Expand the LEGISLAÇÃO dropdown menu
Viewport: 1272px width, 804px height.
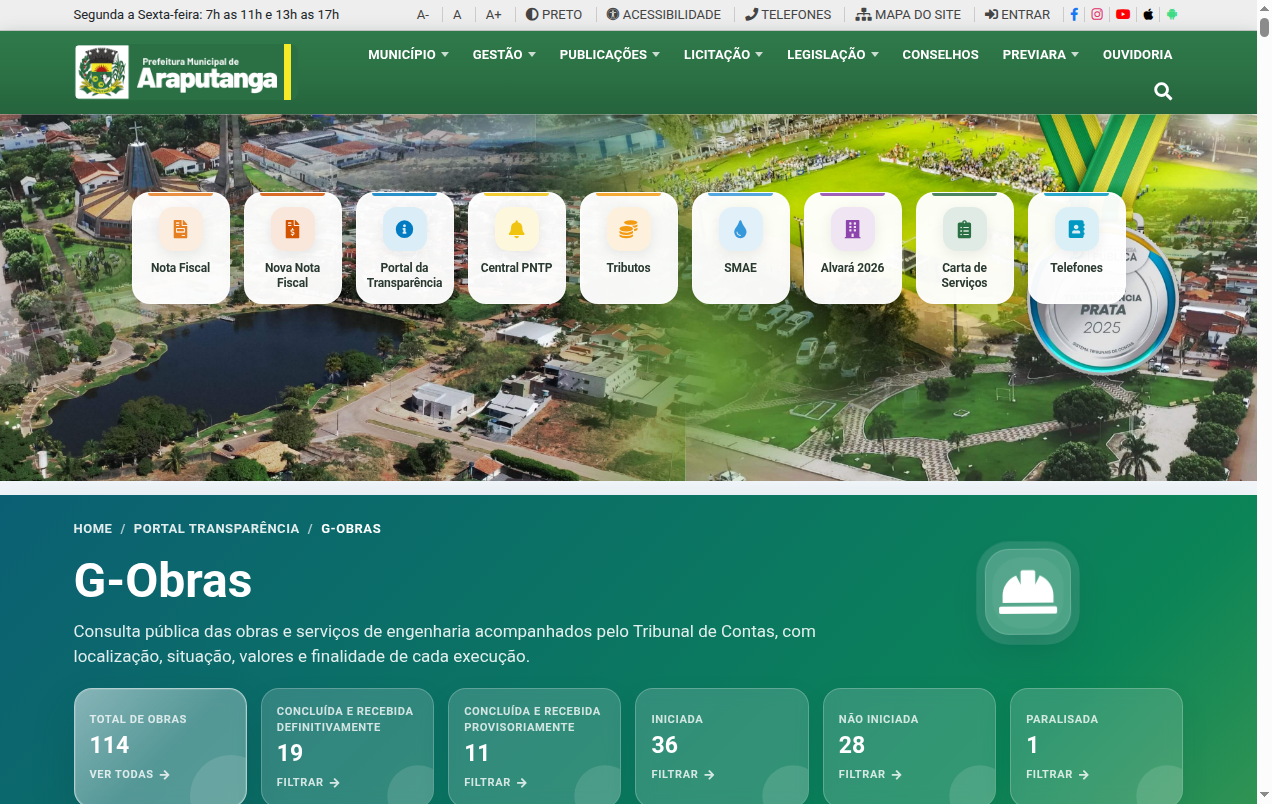pos(833,55)
